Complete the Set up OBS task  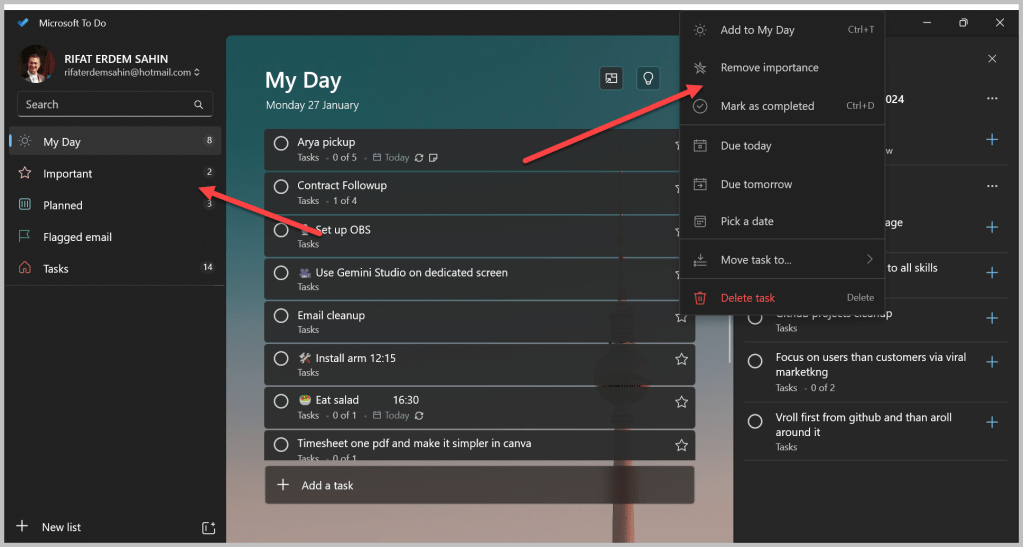coord(281,230)
